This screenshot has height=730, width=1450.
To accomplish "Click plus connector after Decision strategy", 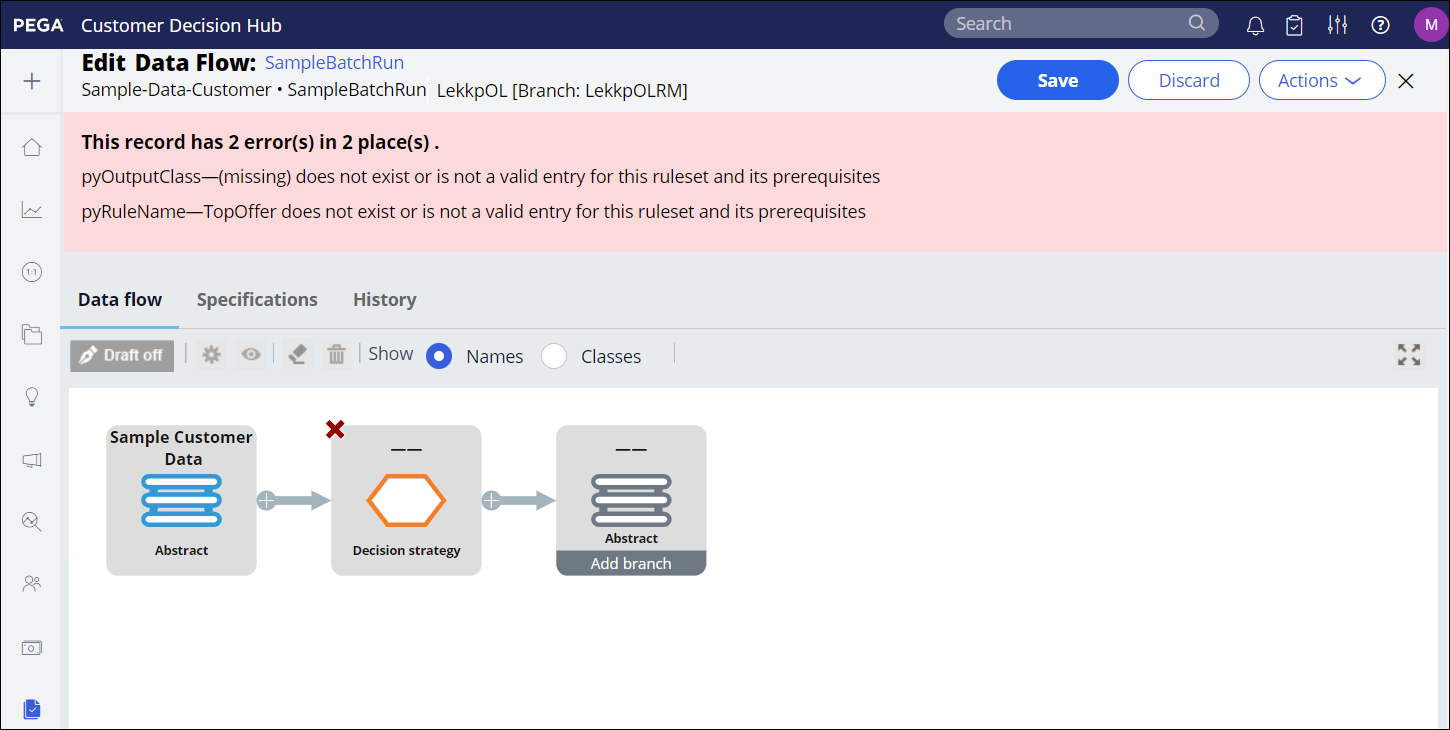I will tap(491, 500).
